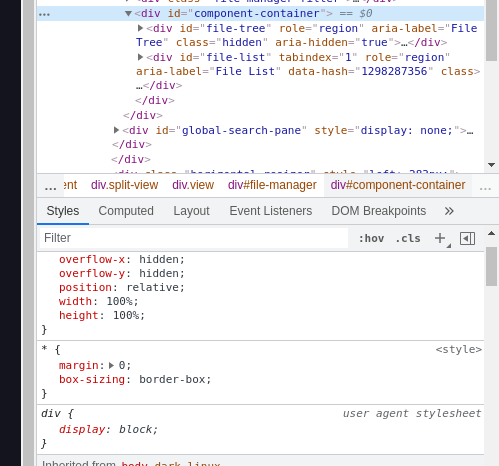Show earlier breadcrumbs via left ellipsis

click(x=50, y=187)
